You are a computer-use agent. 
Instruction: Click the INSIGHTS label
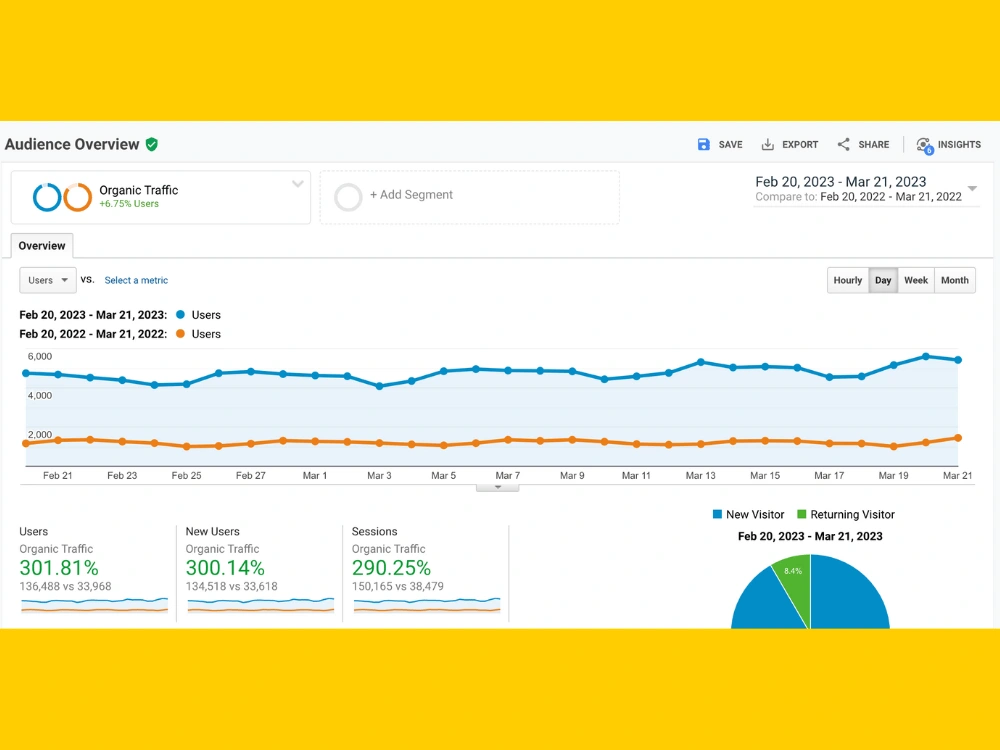[x=959, y=145]
